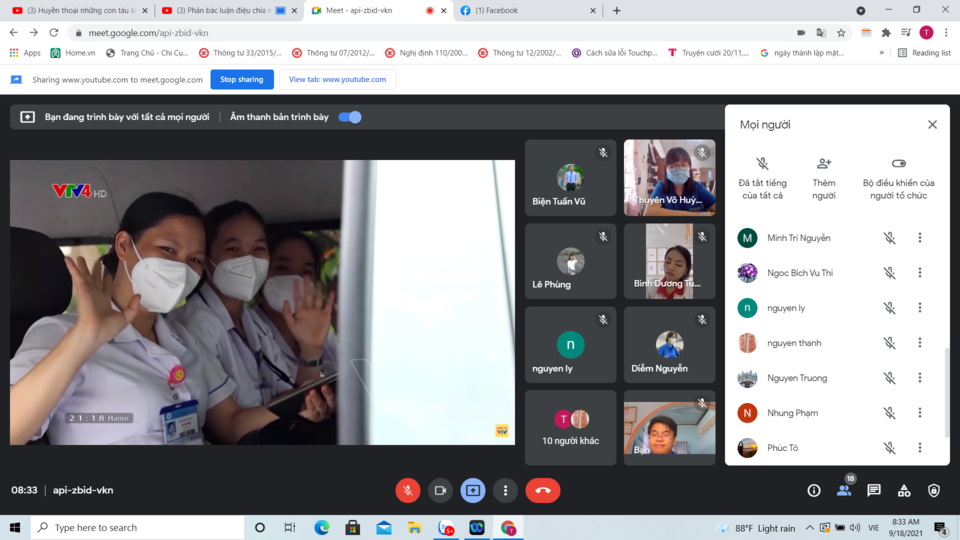Close the Mọi người panel

coord(932,124)
